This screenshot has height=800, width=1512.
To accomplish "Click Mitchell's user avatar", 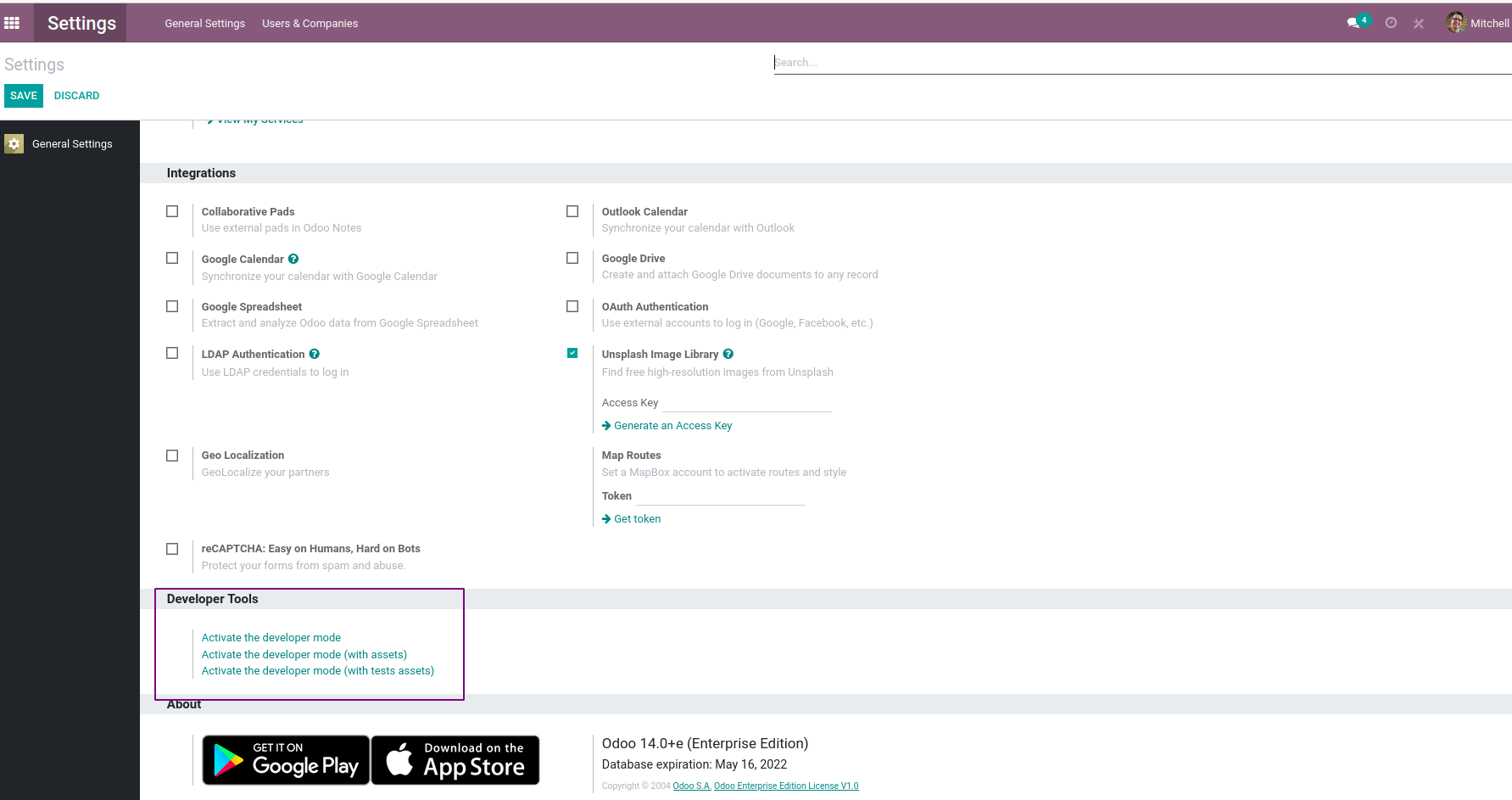I will (x=1456, y=23).
